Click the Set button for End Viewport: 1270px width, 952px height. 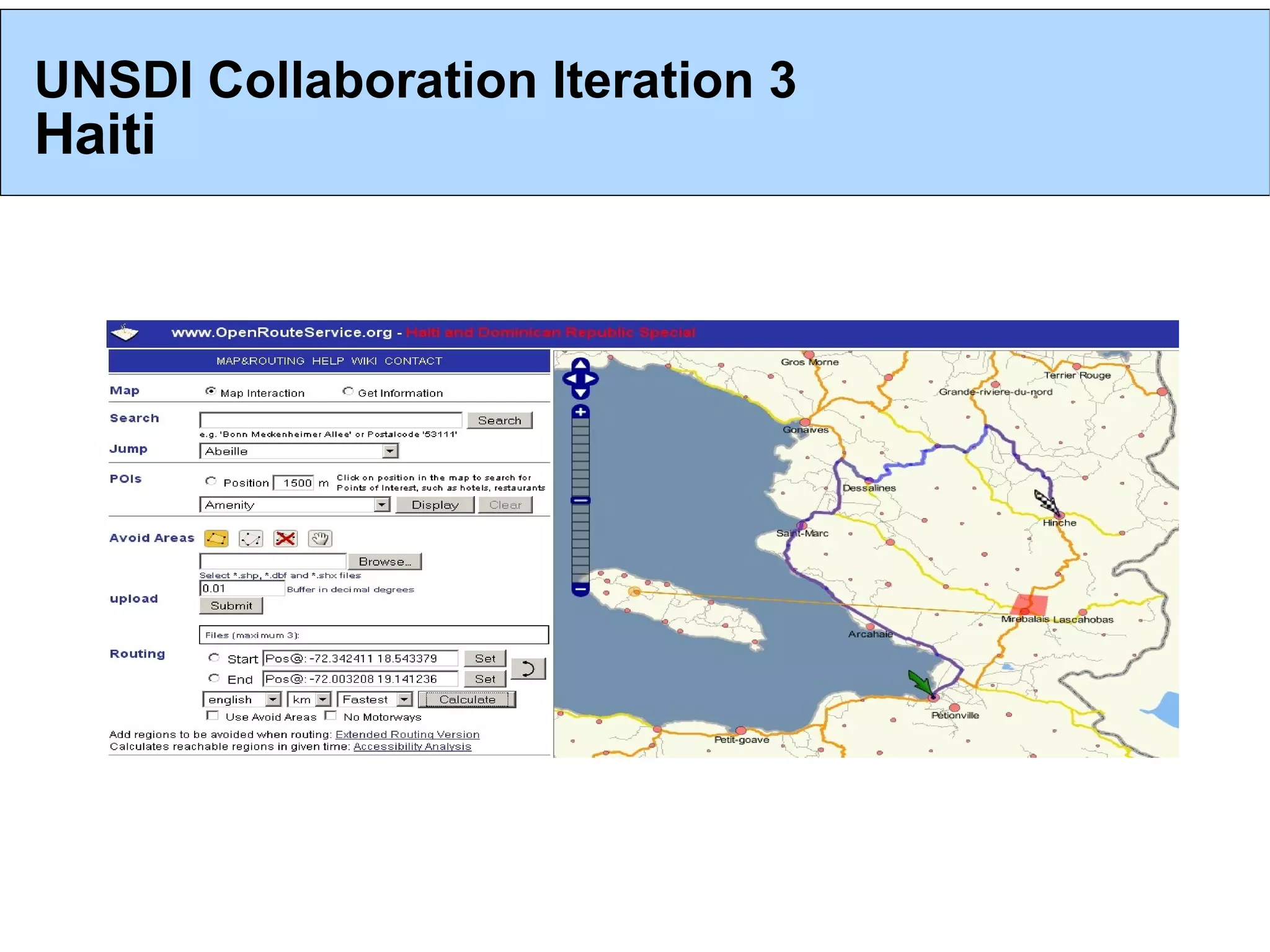coord(486,679)
